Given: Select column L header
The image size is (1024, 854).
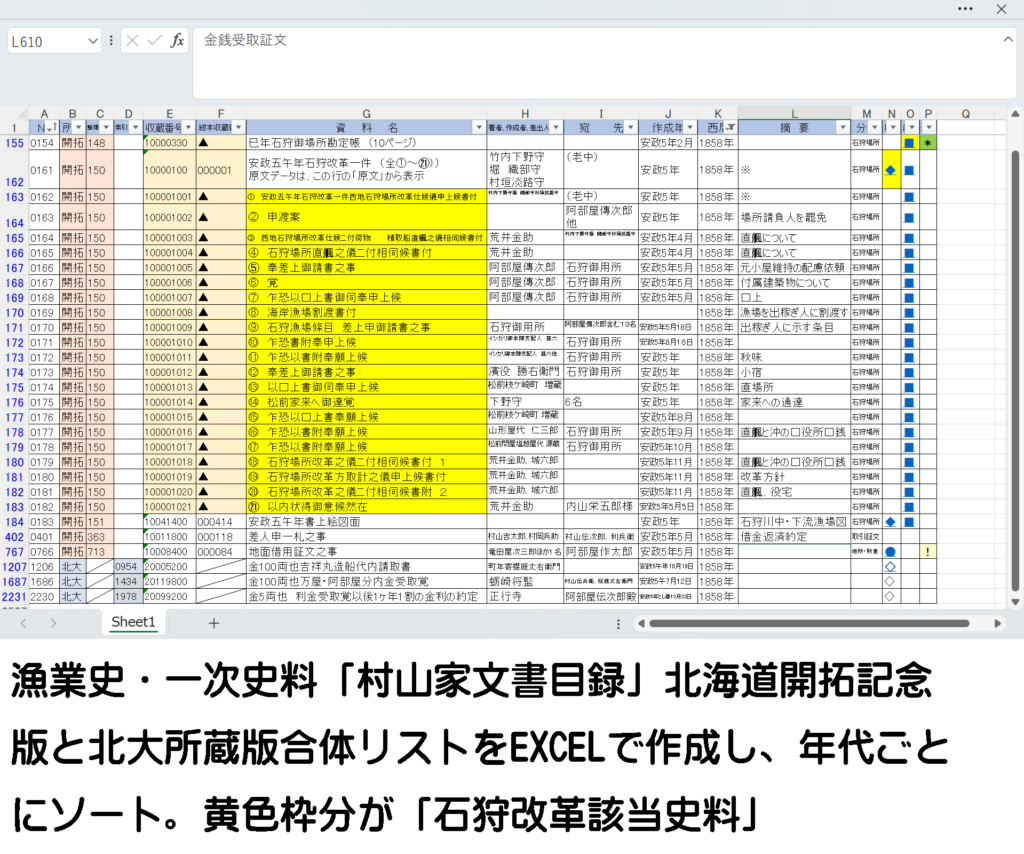Looking at the screenshot, I should tap(794, 114).
